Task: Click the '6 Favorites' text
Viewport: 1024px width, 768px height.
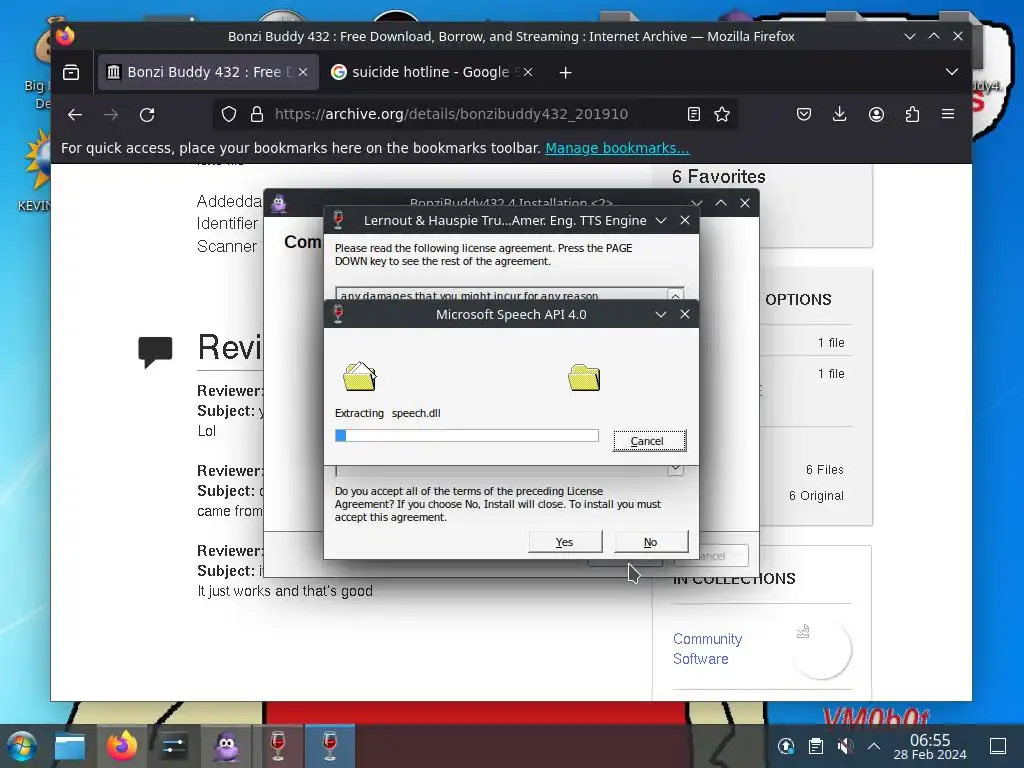Action: (x=718, y=177)
